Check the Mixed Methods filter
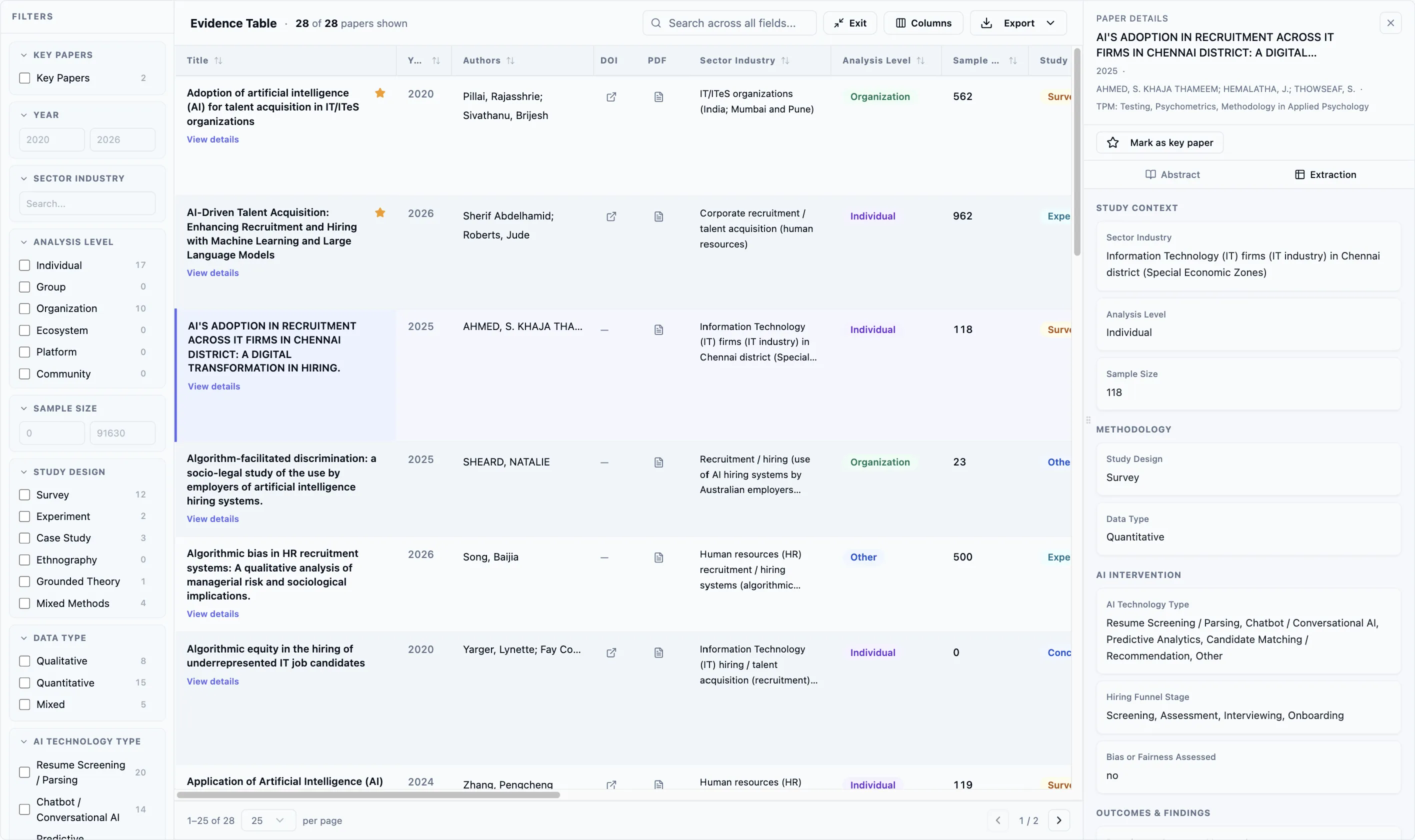Viewport: 1415px width, 840px height. [24, 603]
